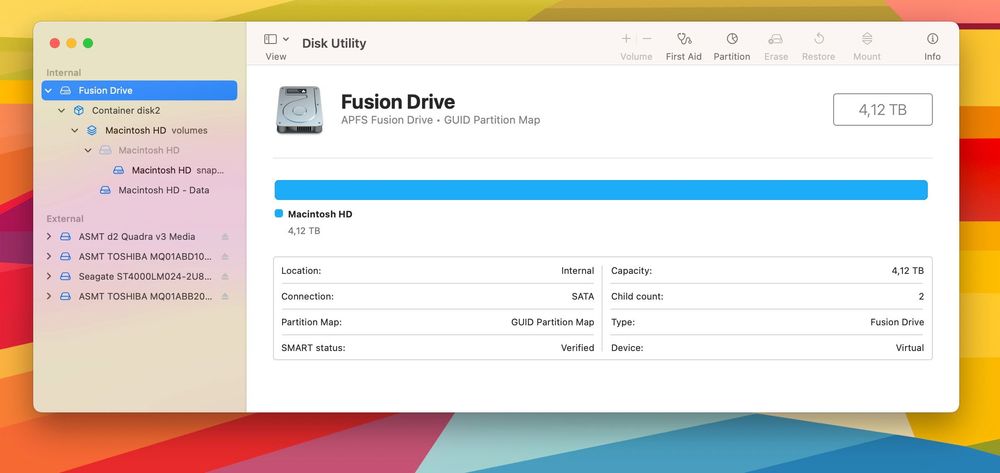Viewport: 1000px width, 473px height.
Task: Expand ASMT TOSHIBA MQ01ABD10 drive
Action: pyautogui.click(x=49, y=256)
